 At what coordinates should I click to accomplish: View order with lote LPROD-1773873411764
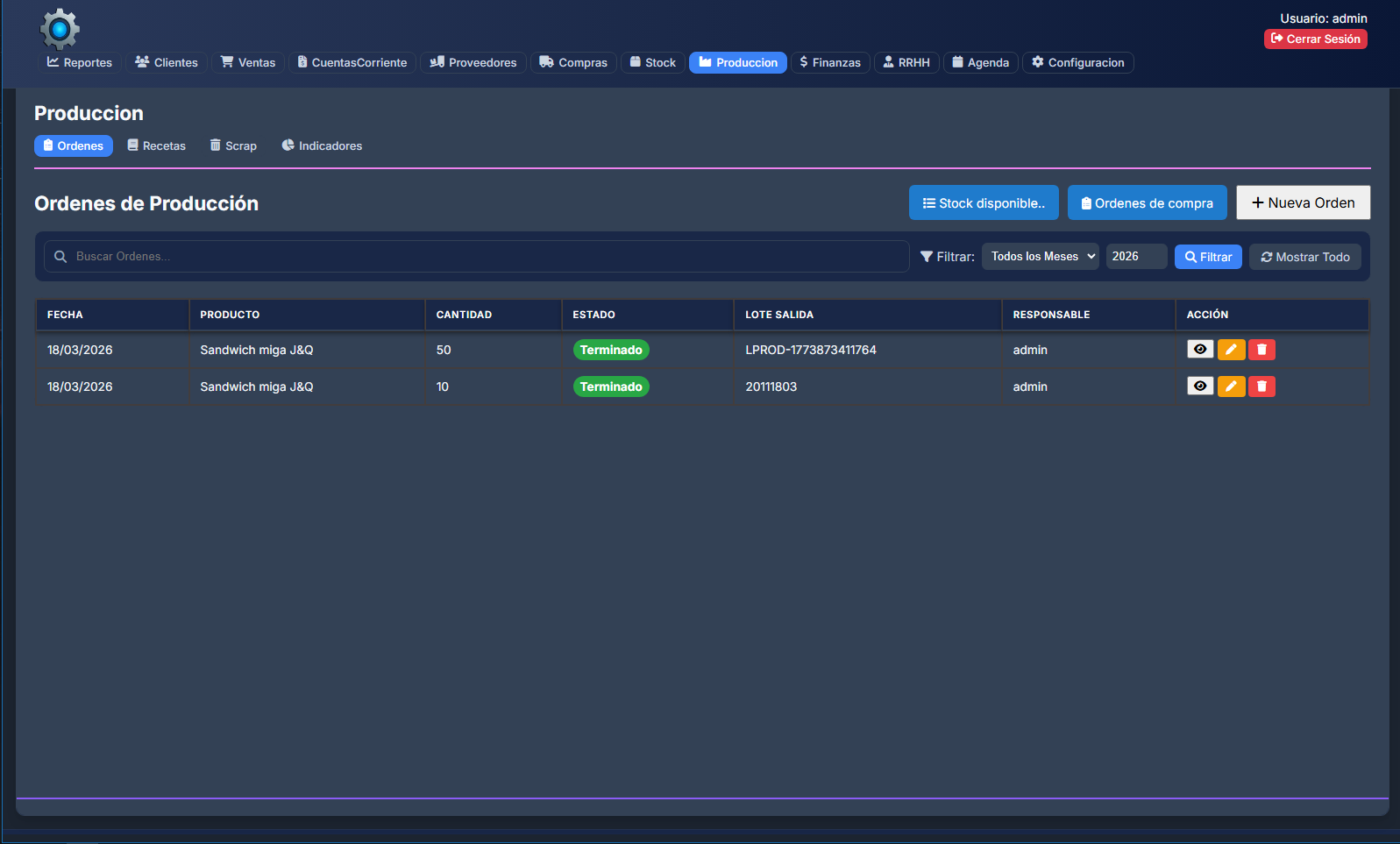pos(1200,350)
